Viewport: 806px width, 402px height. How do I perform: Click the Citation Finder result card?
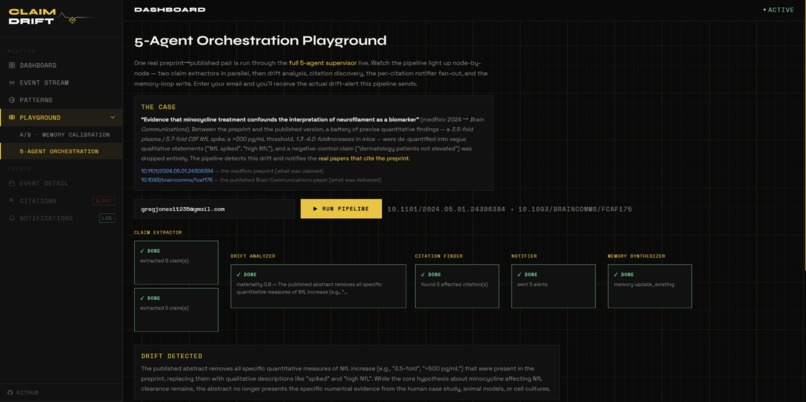click(x=457, y=286)
